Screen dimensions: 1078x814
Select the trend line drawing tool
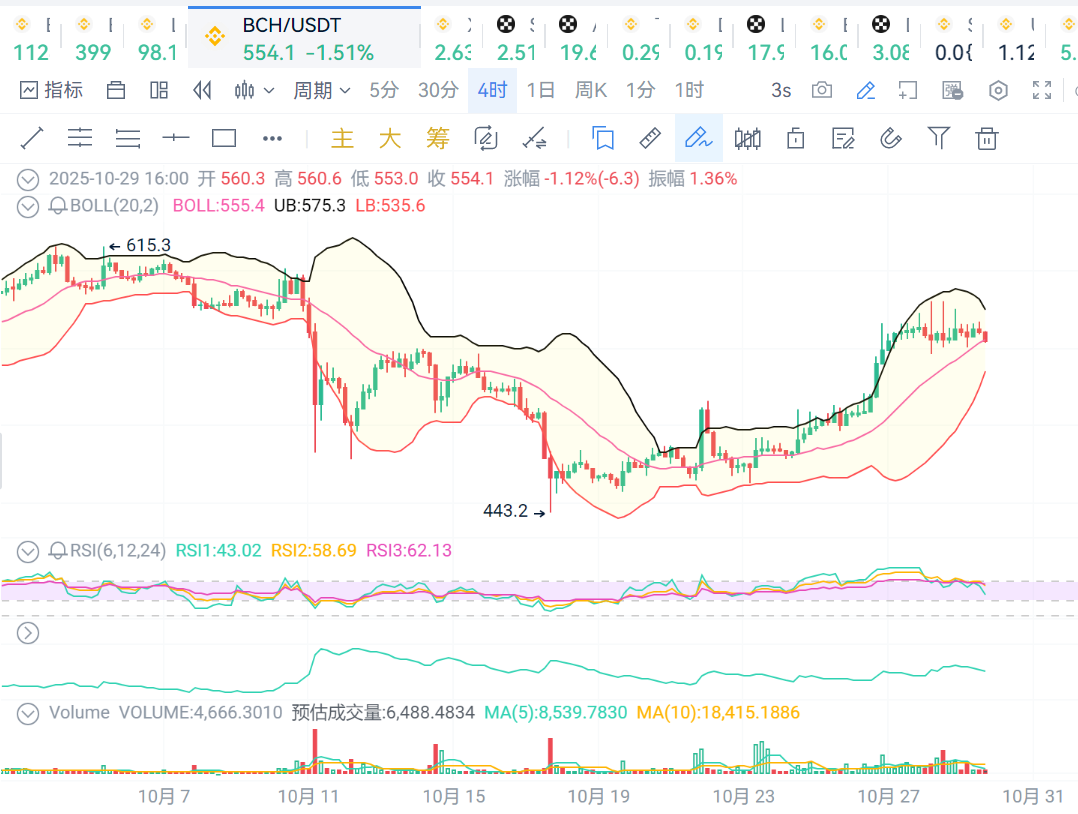(32, 138)
